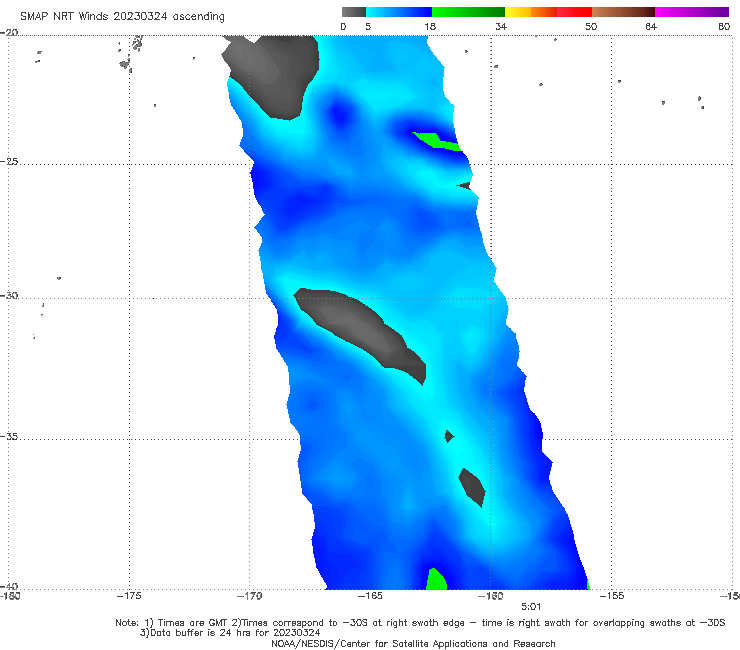Click the gray low-wind patch at top of swath
Screen dimensions: 740x650
coord(274,76)
